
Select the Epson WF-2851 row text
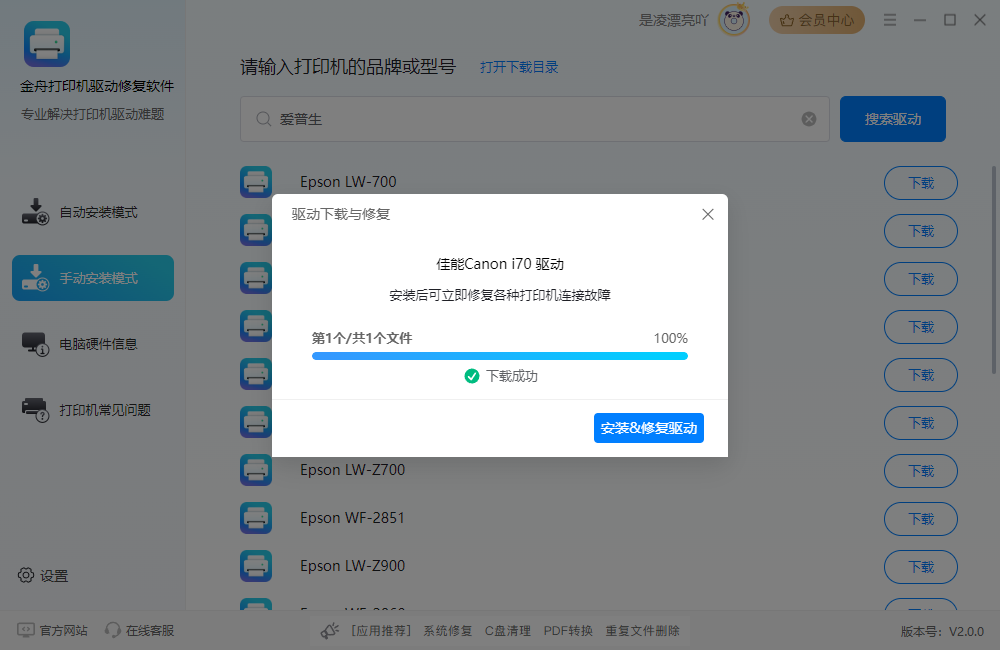352,518
